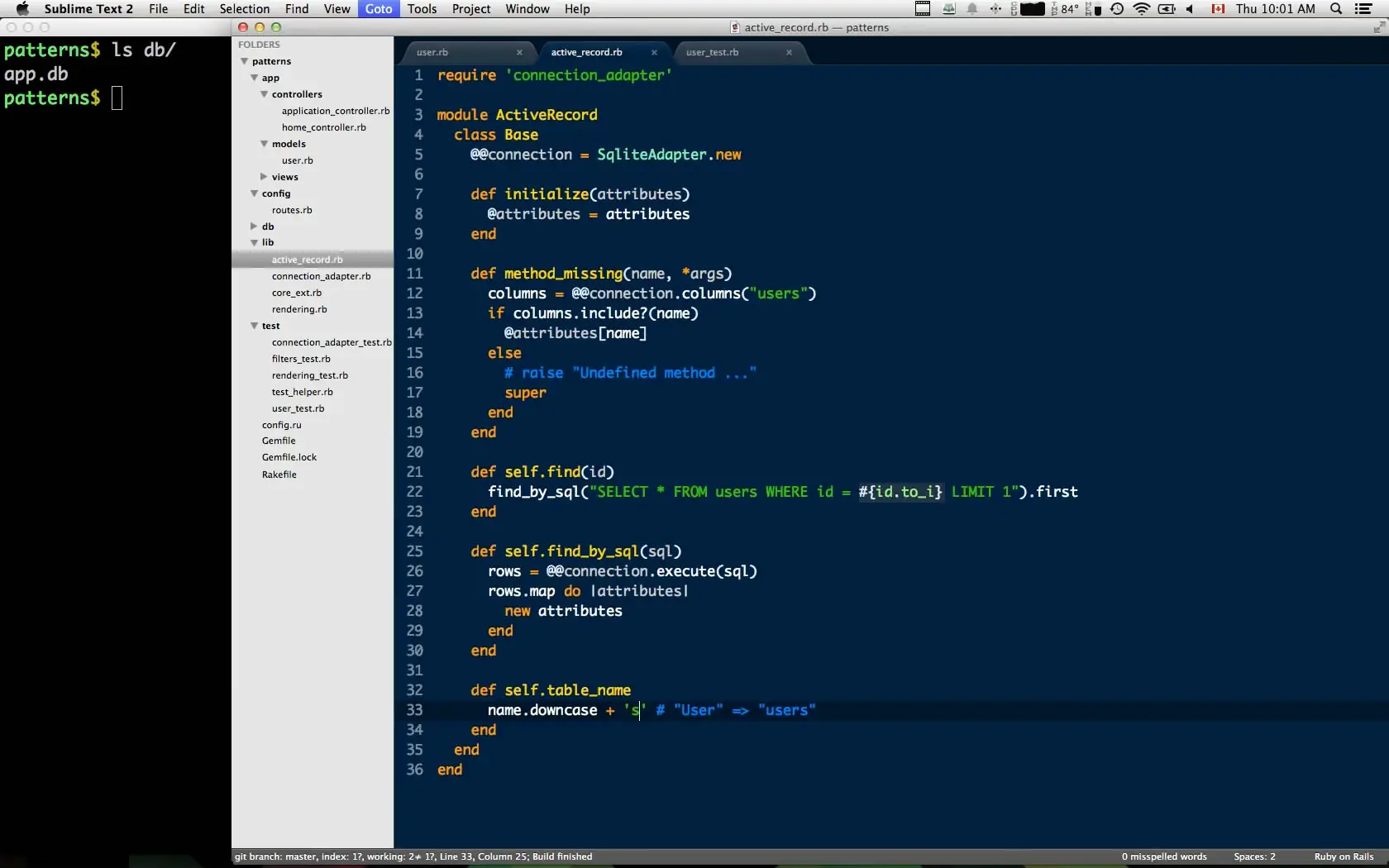Select active_record.rb in the sidebar
1389x868 pixels.
pos(307,260)
